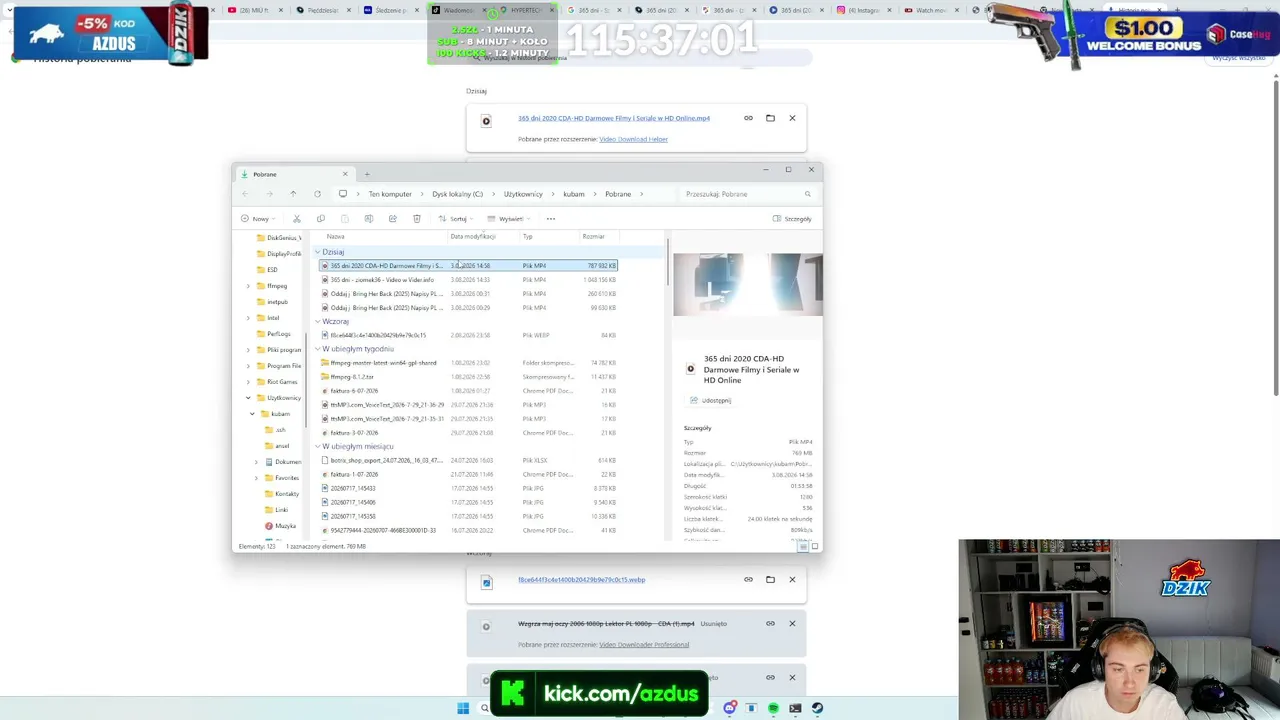
Task: Show 365 dni mp4 download in folder
Action: 770,118
